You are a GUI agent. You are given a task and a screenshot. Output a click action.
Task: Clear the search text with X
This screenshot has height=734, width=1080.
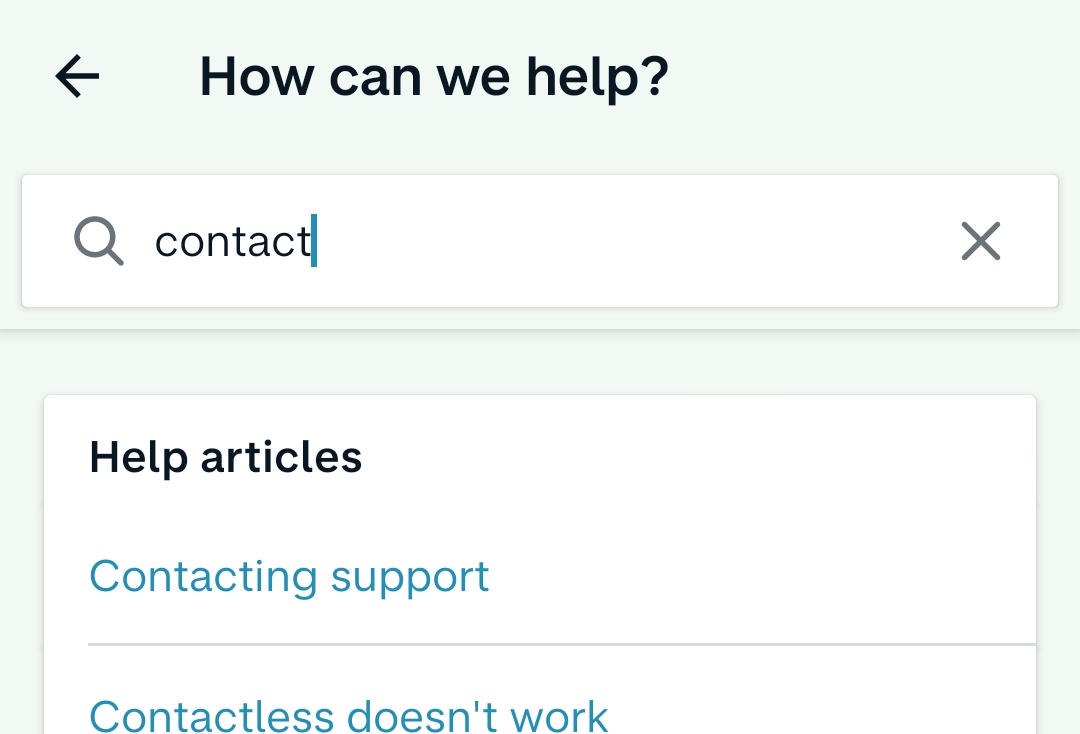(980, 242)
